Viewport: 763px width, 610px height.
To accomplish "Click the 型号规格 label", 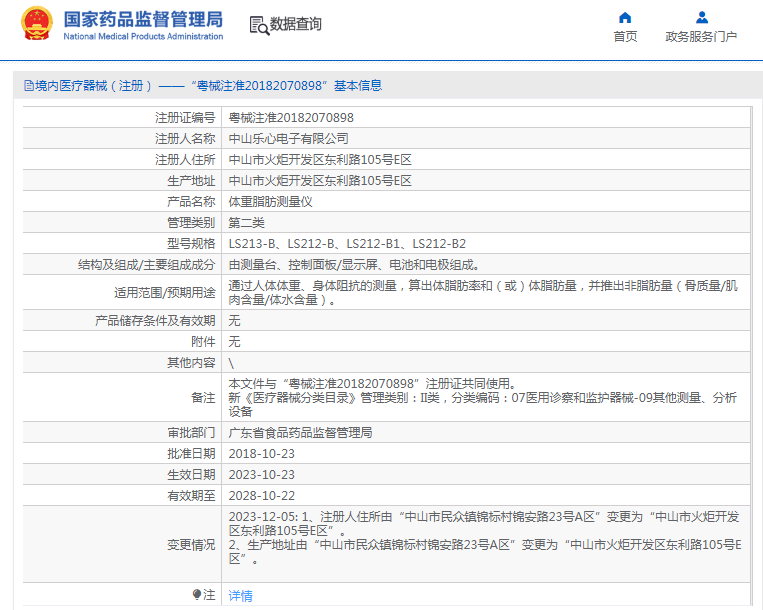I will click(x=191, y=244).
